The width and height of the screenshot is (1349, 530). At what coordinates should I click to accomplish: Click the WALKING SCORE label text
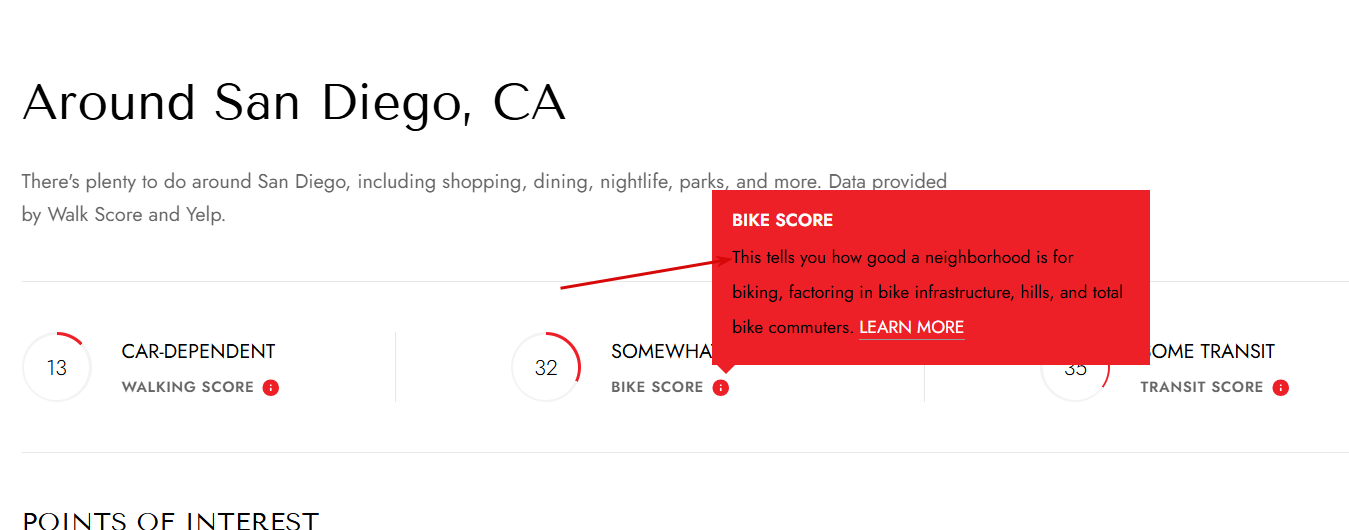click(x=188, y=387)
